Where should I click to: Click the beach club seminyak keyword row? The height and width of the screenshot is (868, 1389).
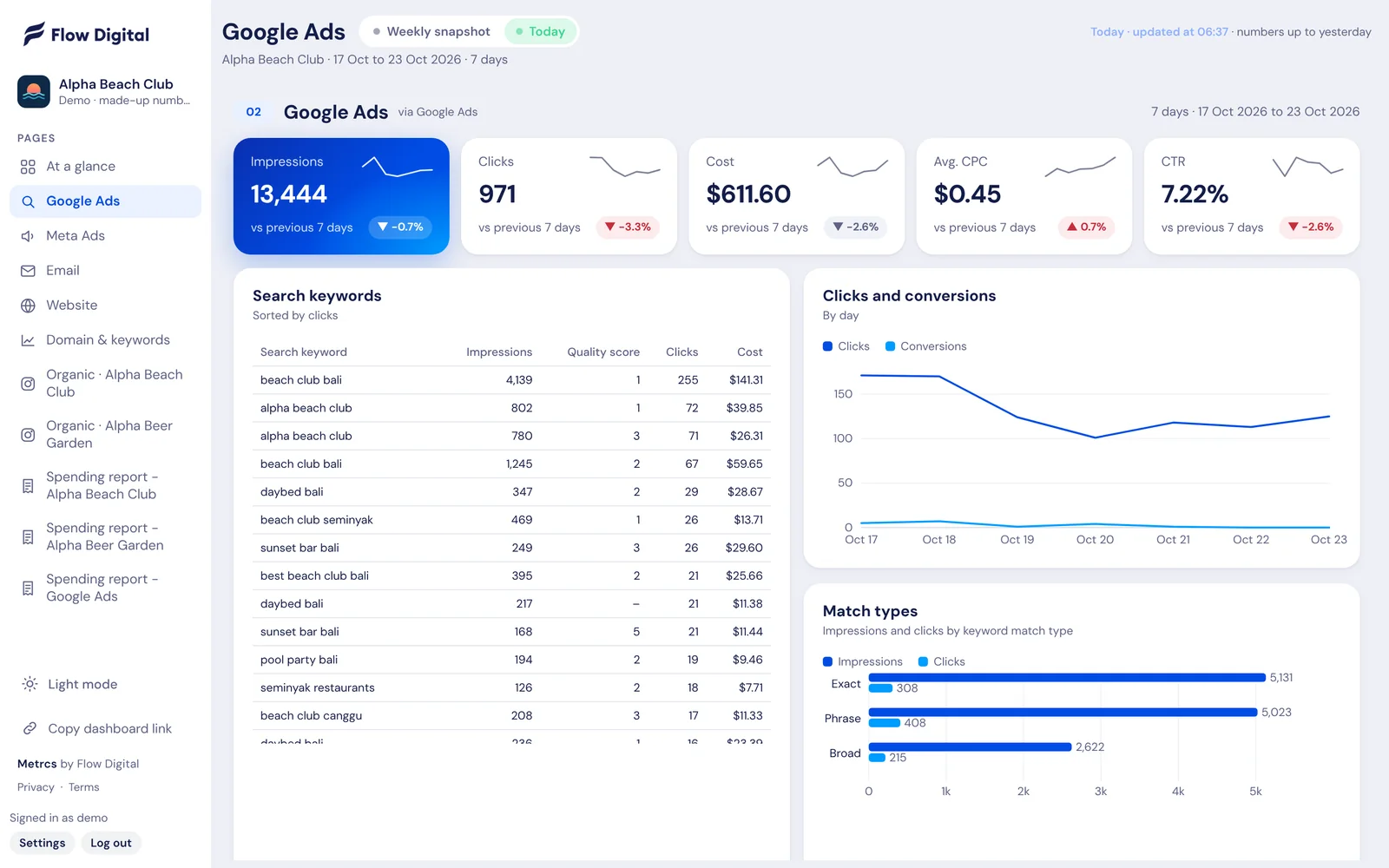click(511, 520)
